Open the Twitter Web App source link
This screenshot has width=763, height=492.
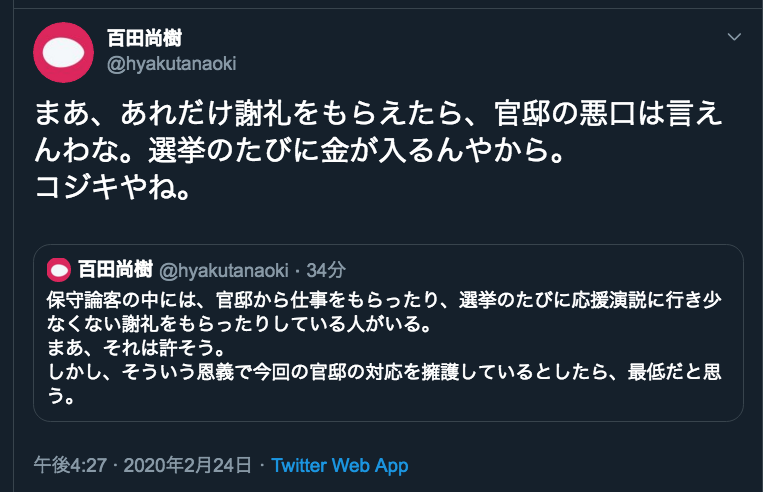point(340,466)
